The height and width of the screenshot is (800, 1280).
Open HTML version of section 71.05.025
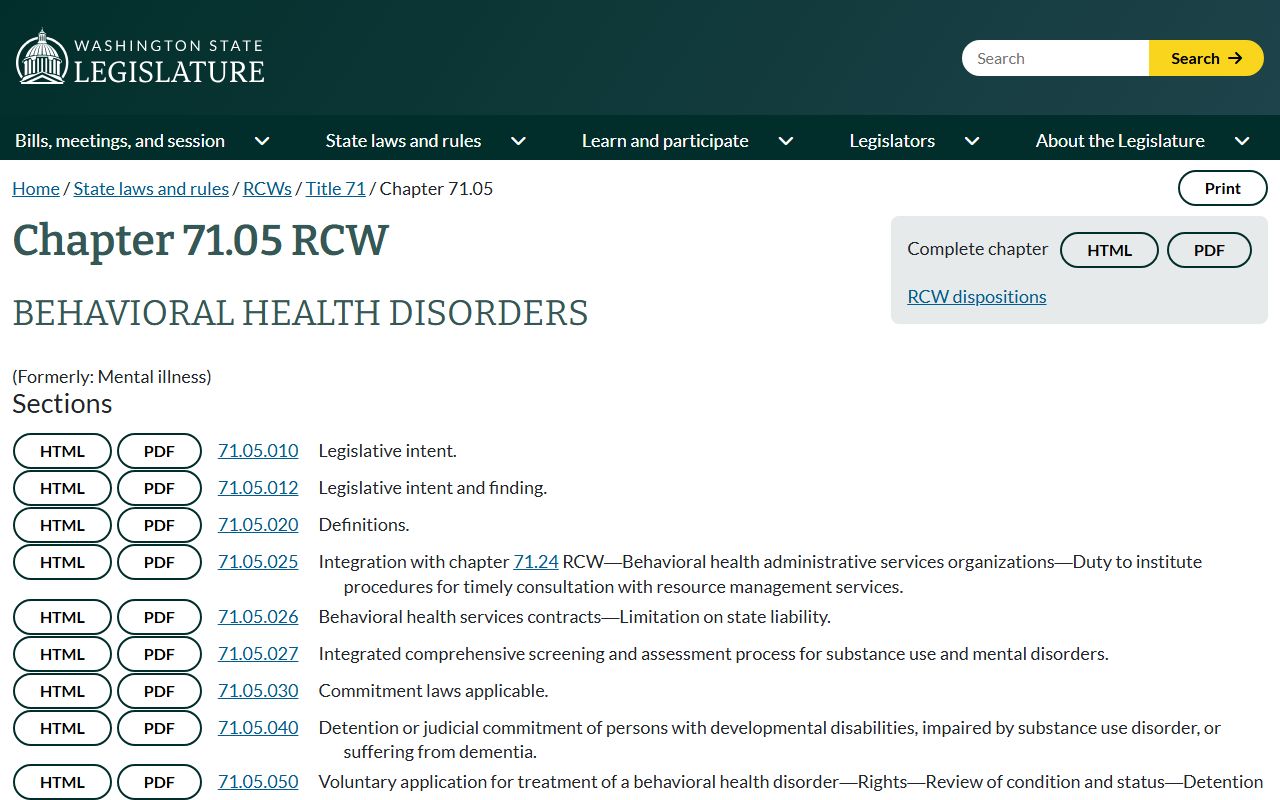[62, 562]
